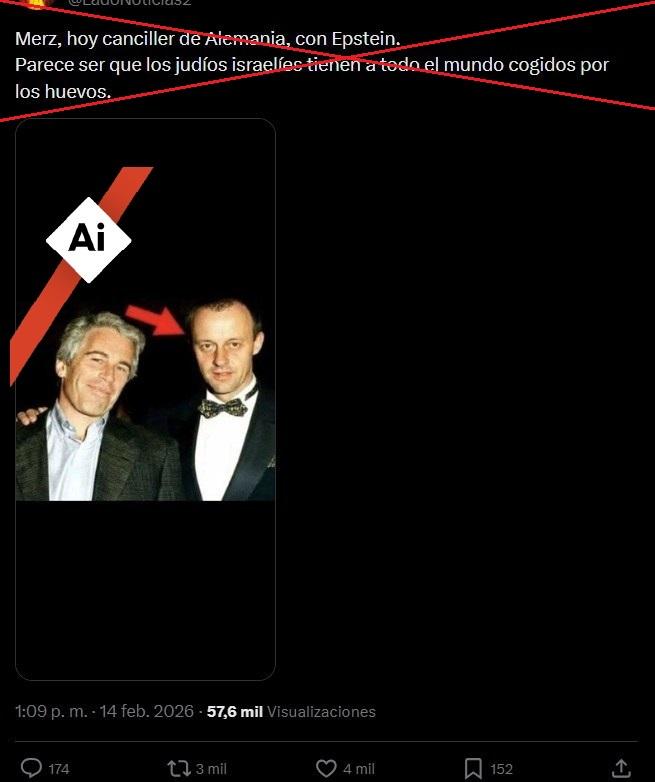Click the red diagonal stripe in the image
Image resolution: width=655 pixels, height=782 pixels.
[x=80, y=274]
